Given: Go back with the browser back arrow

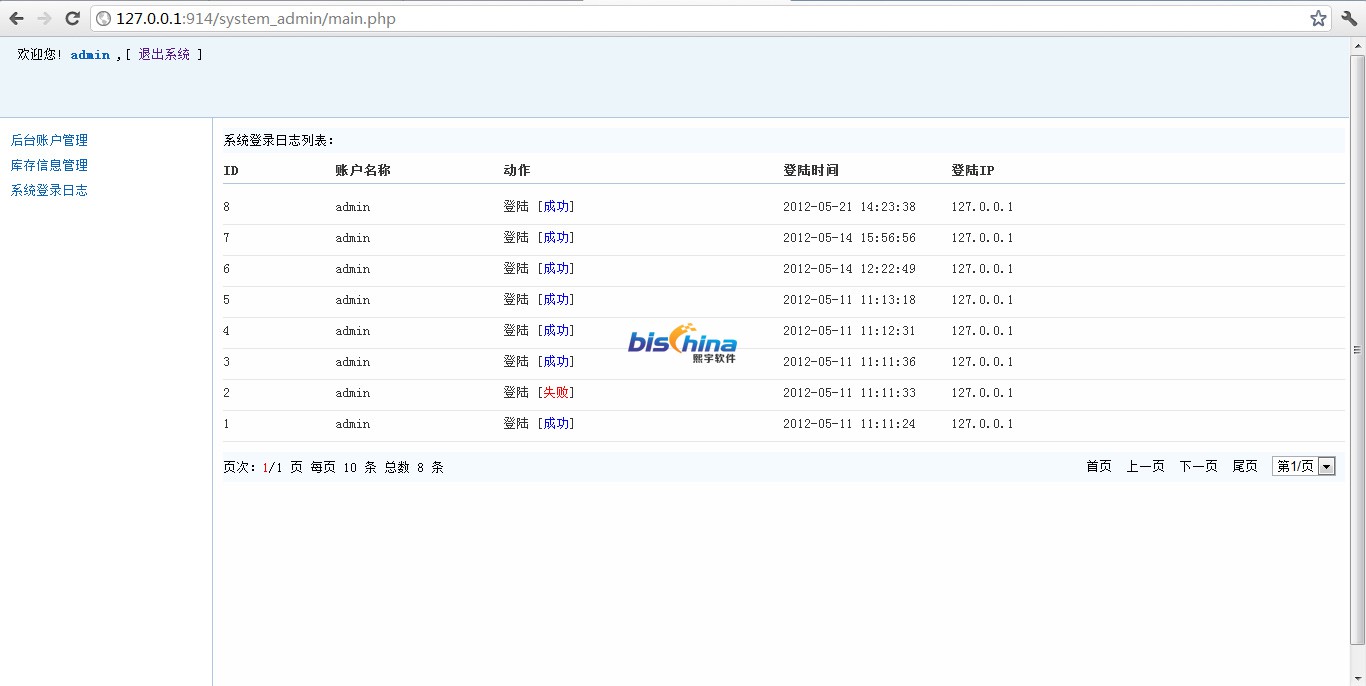Looking at the screenshot, I should click(17, 18).
